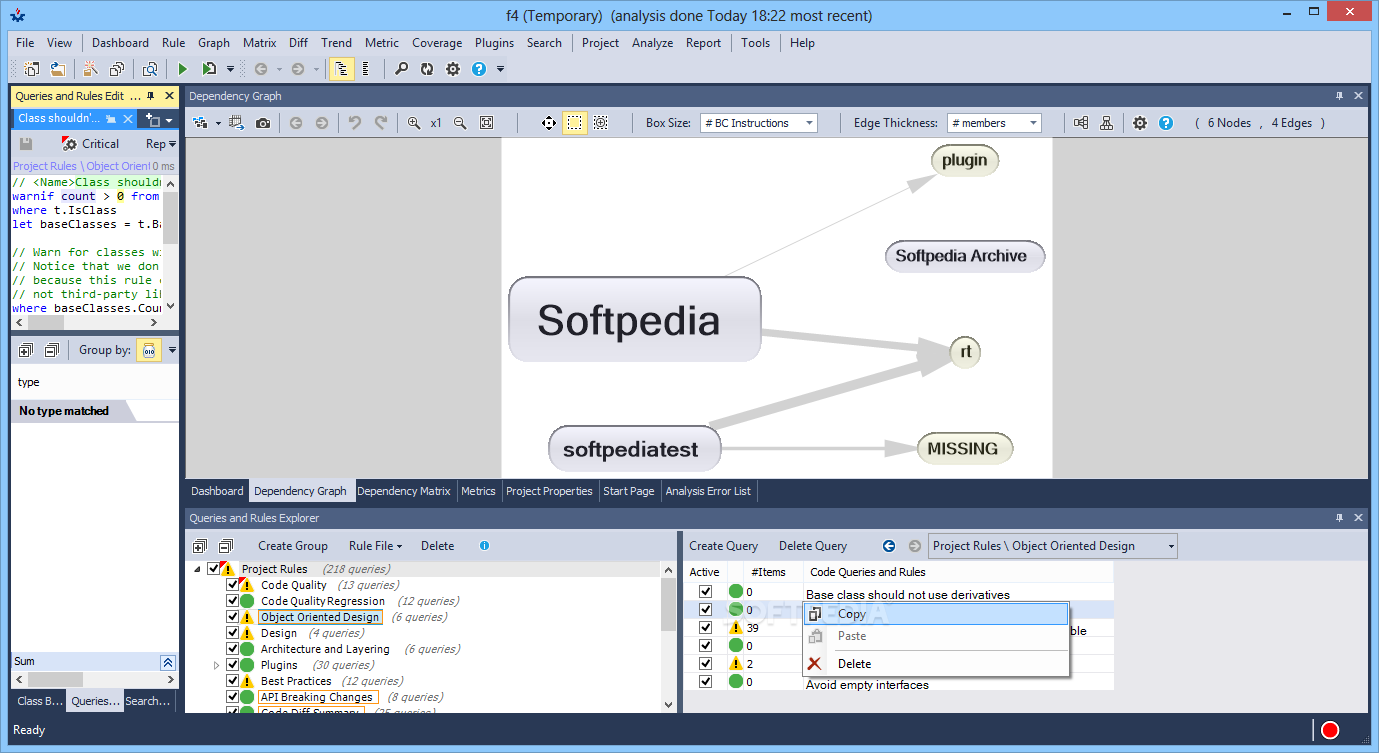
Task: Click the New Project toolbar icon
Action: (x=31, y=69)
